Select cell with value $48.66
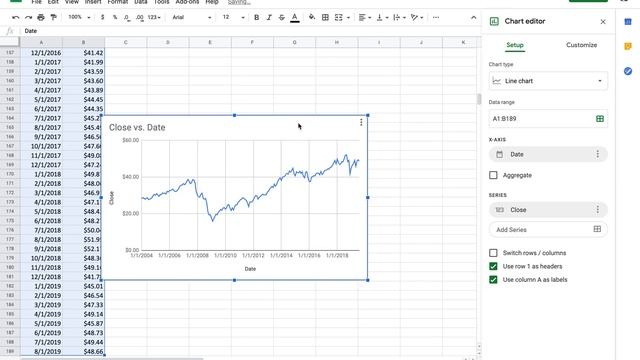The image size is (640, 360). click(x=84, y=351)
